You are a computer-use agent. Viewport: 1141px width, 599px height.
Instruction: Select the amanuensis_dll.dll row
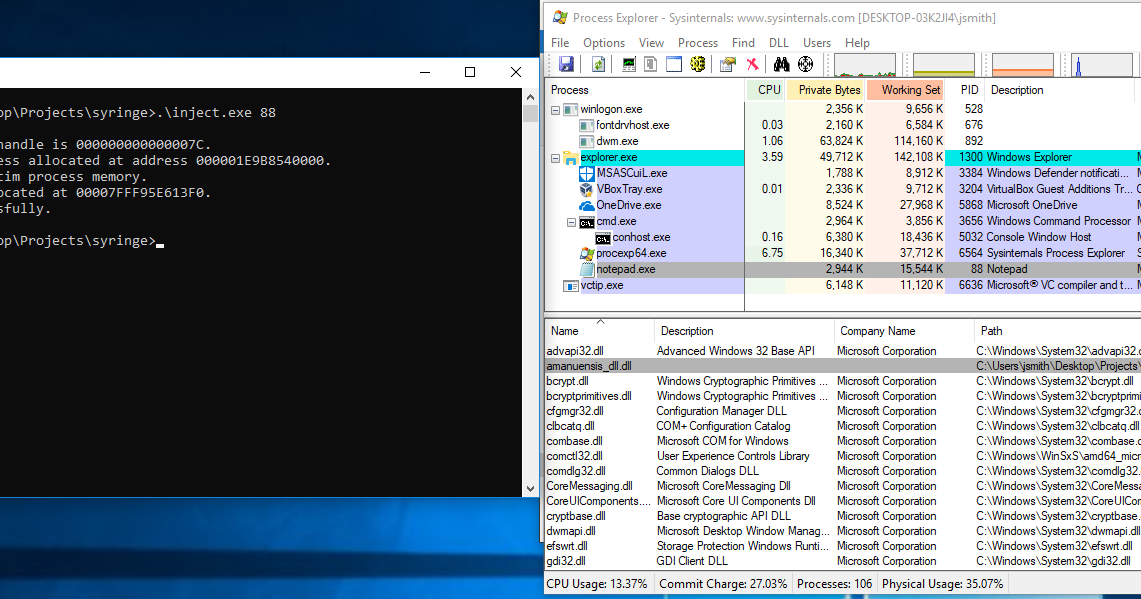(x=843, y=366)
